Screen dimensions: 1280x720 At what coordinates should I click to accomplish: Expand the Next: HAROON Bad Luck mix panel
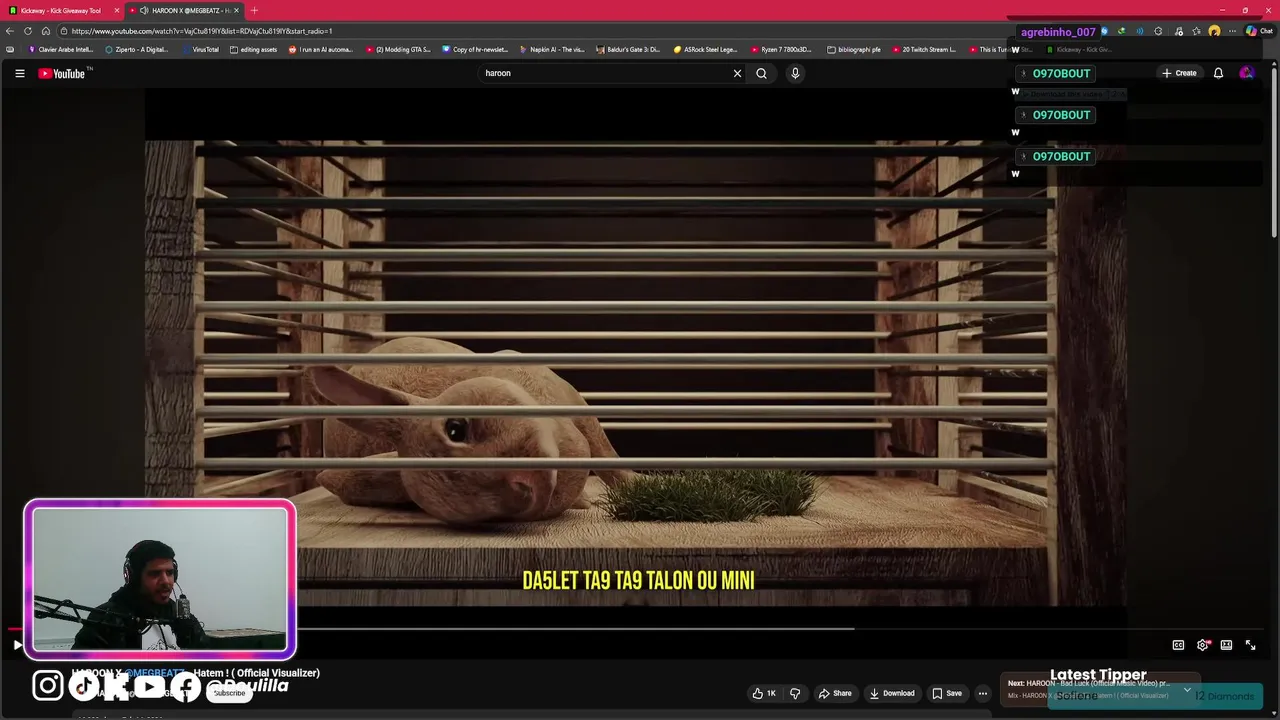1187,689
